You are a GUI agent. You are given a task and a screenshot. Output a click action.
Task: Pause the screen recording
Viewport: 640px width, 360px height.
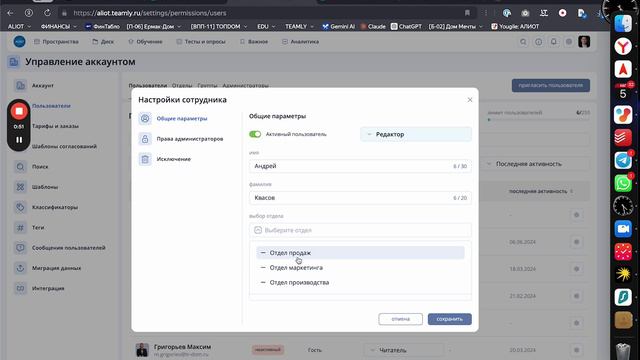coord(19,140)
